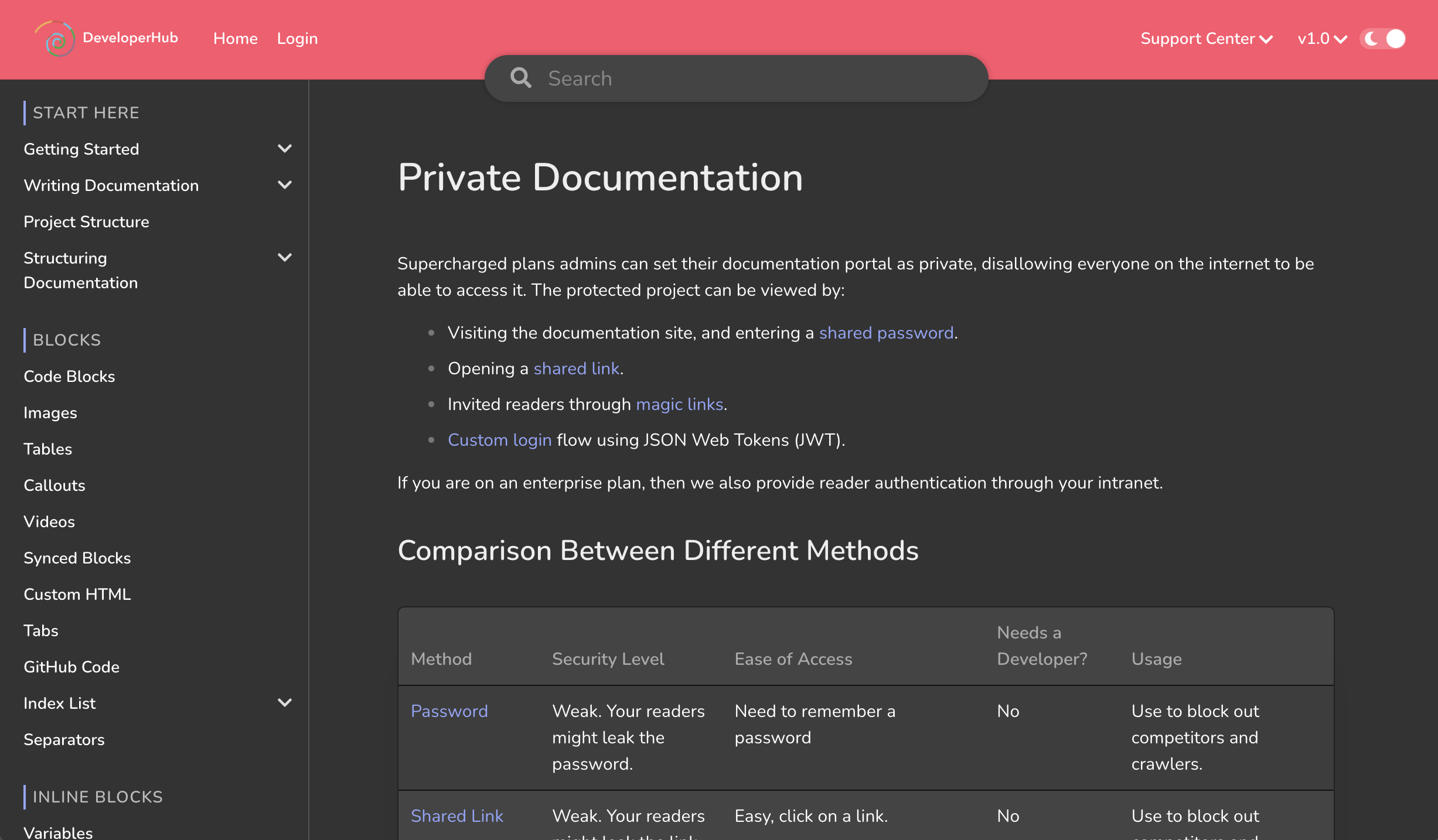Screen dimensions: 1438x840
Task: Expand the Getting Started section chevron
Action: coord(285,149)
